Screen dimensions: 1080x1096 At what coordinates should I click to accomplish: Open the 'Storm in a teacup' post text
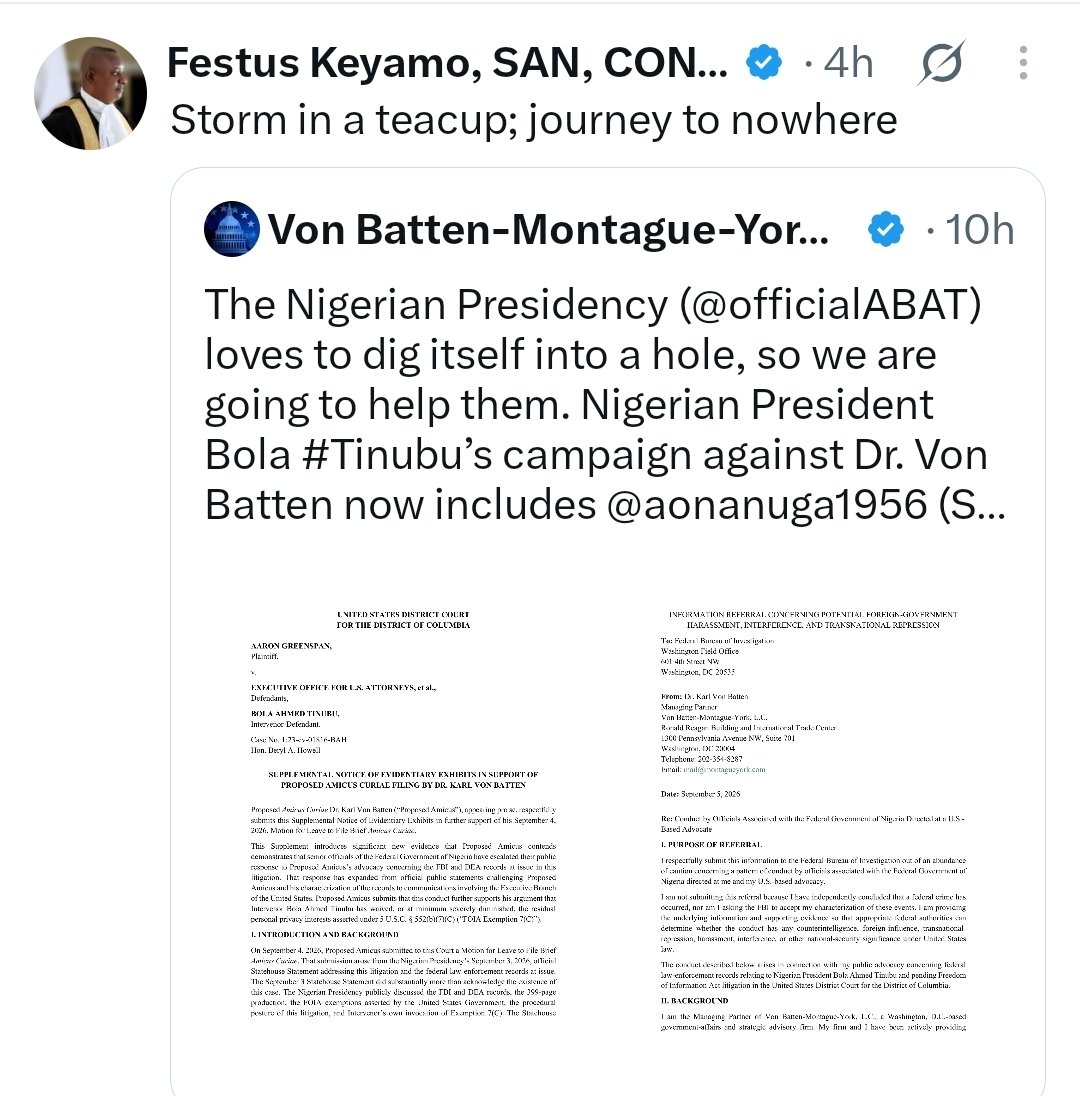point(534,120)
